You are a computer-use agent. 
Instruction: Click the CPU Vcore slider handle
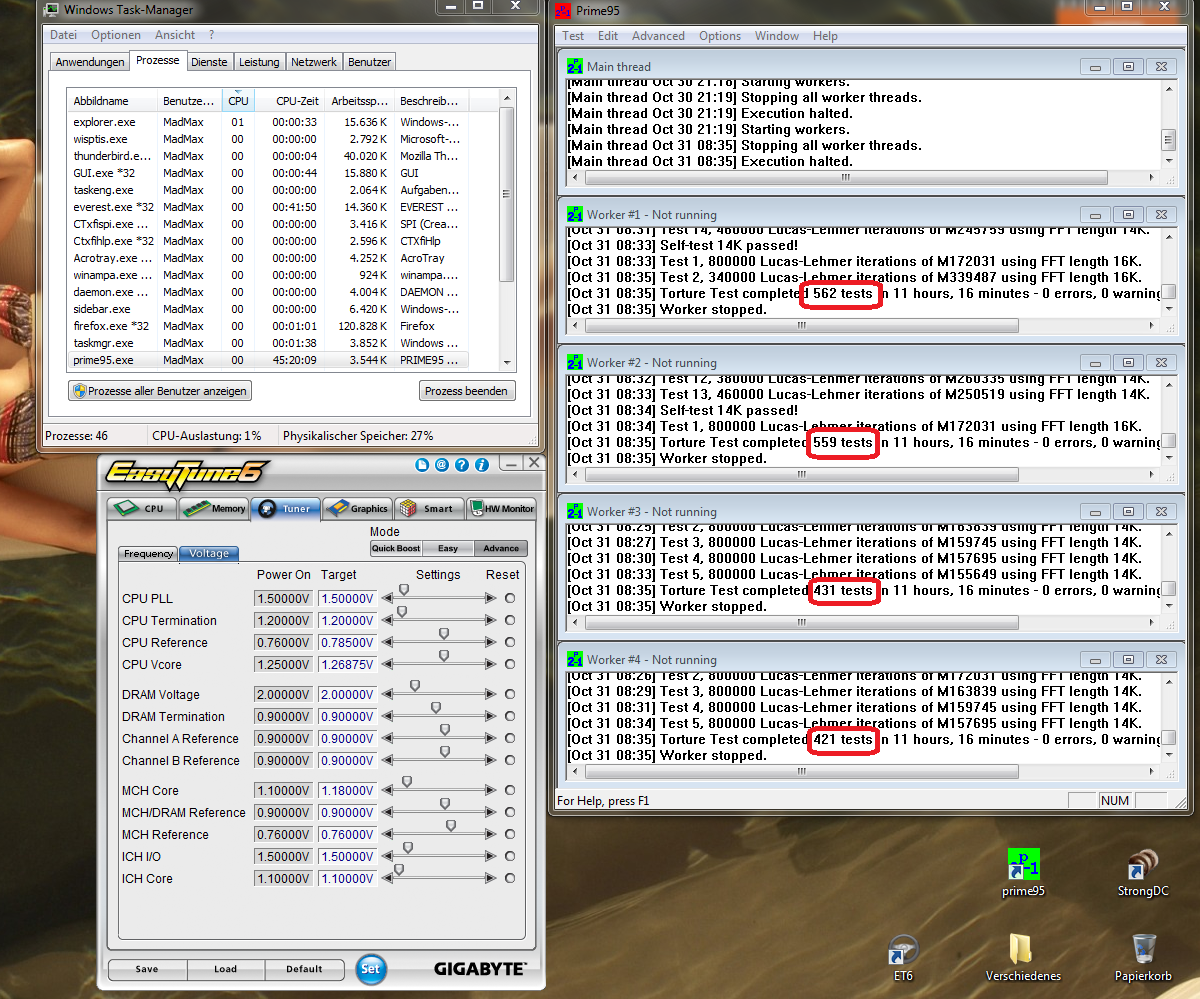click(x=444, y=656)
